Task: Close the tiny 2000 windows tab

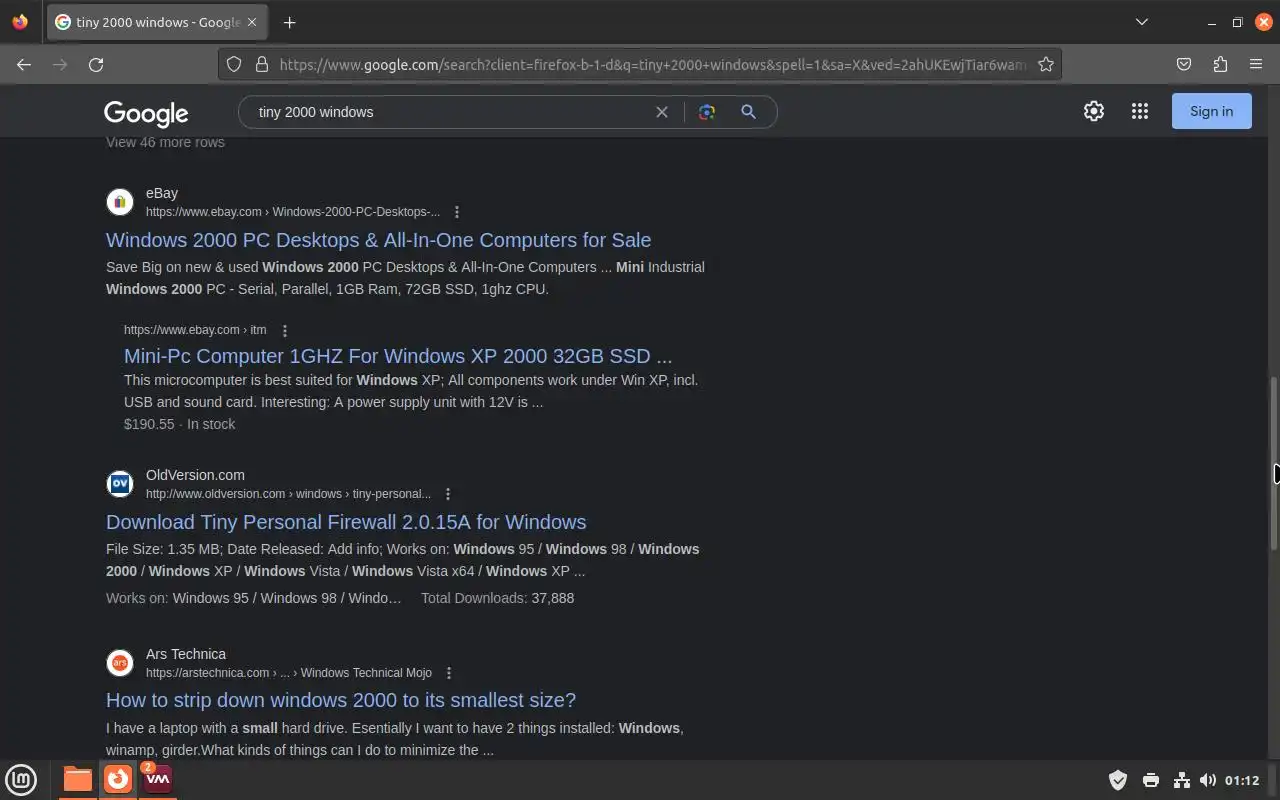Action: click(252, 22)
